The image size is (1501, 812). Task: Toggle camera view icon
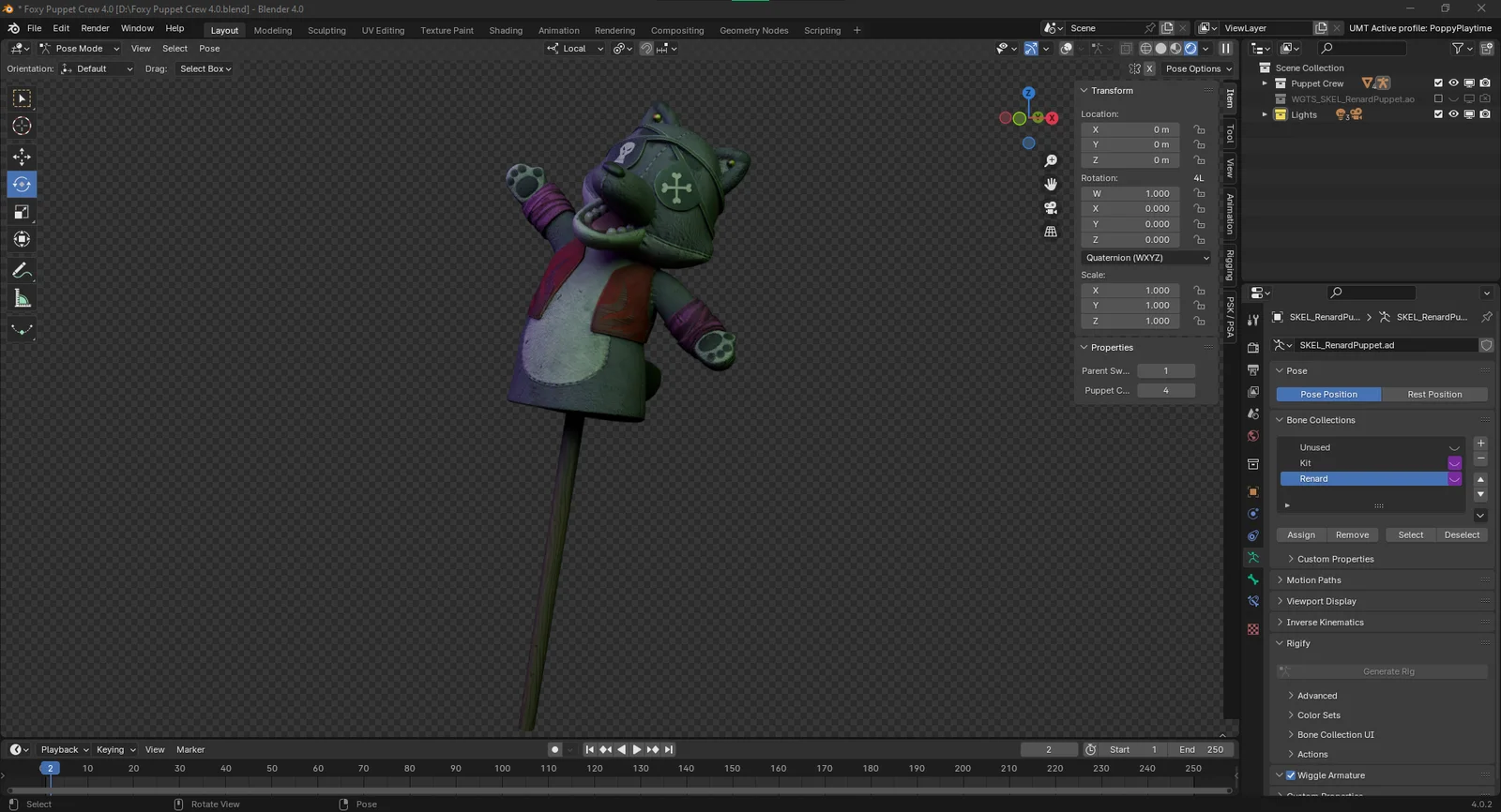(x=1051, y=208)
